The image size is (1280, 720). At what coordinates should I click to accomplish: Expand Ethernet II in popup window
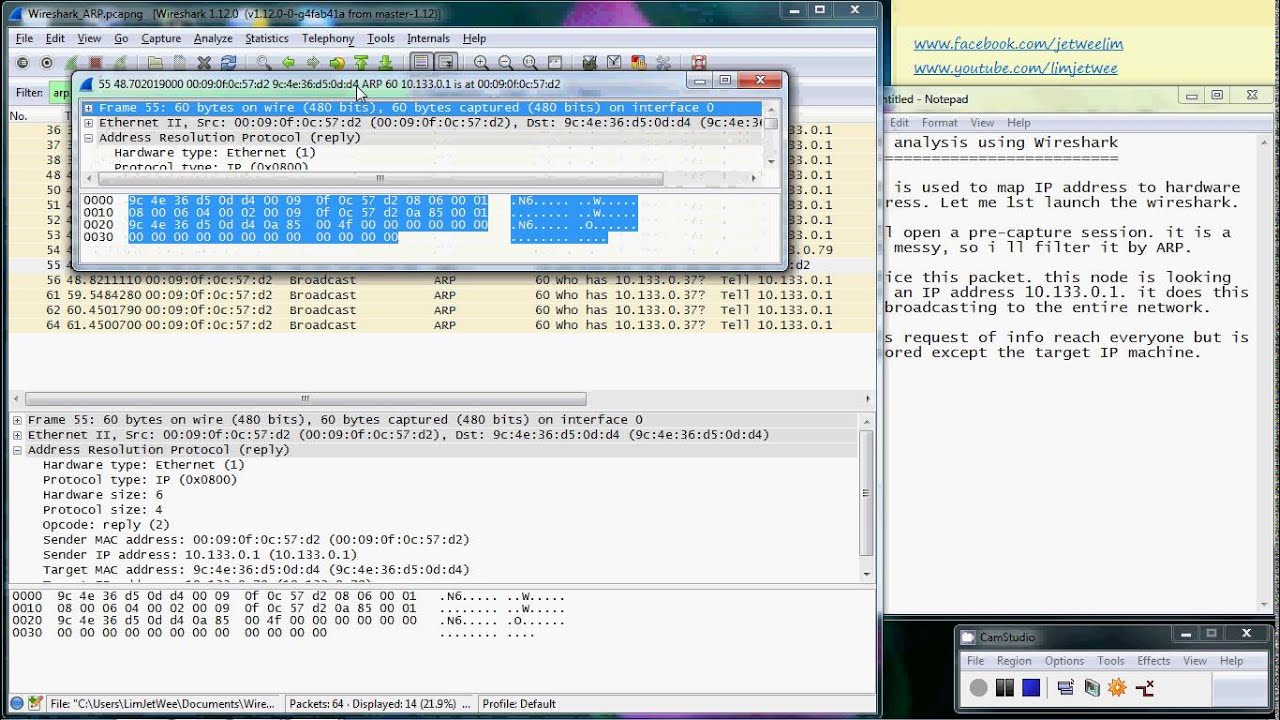pos(89,123)
